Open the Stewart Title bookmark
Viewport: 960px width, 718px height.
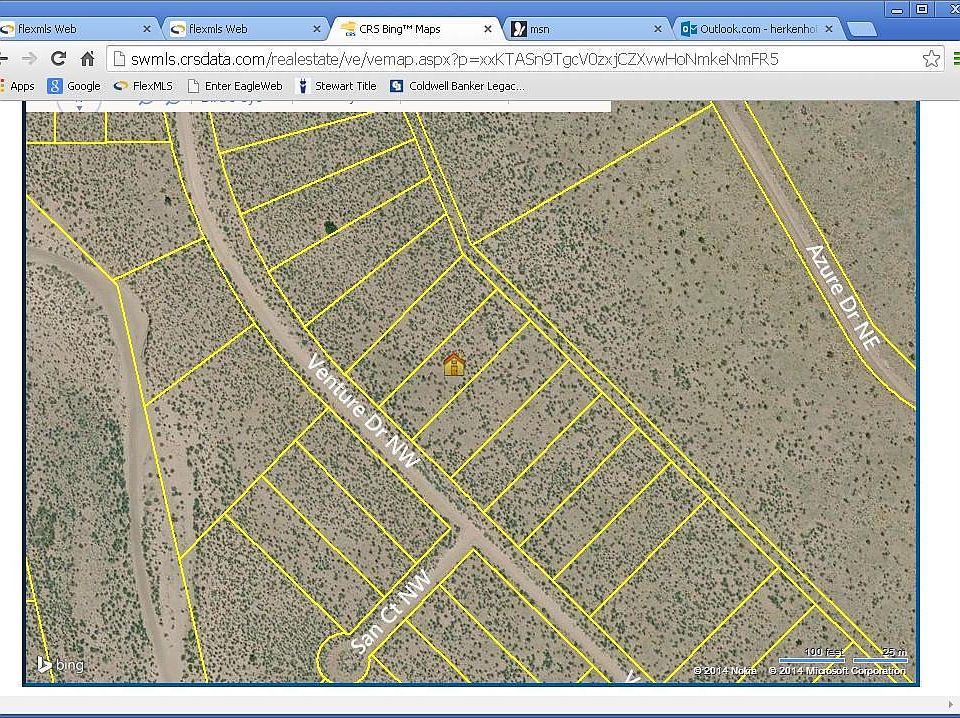coord(336,86)
